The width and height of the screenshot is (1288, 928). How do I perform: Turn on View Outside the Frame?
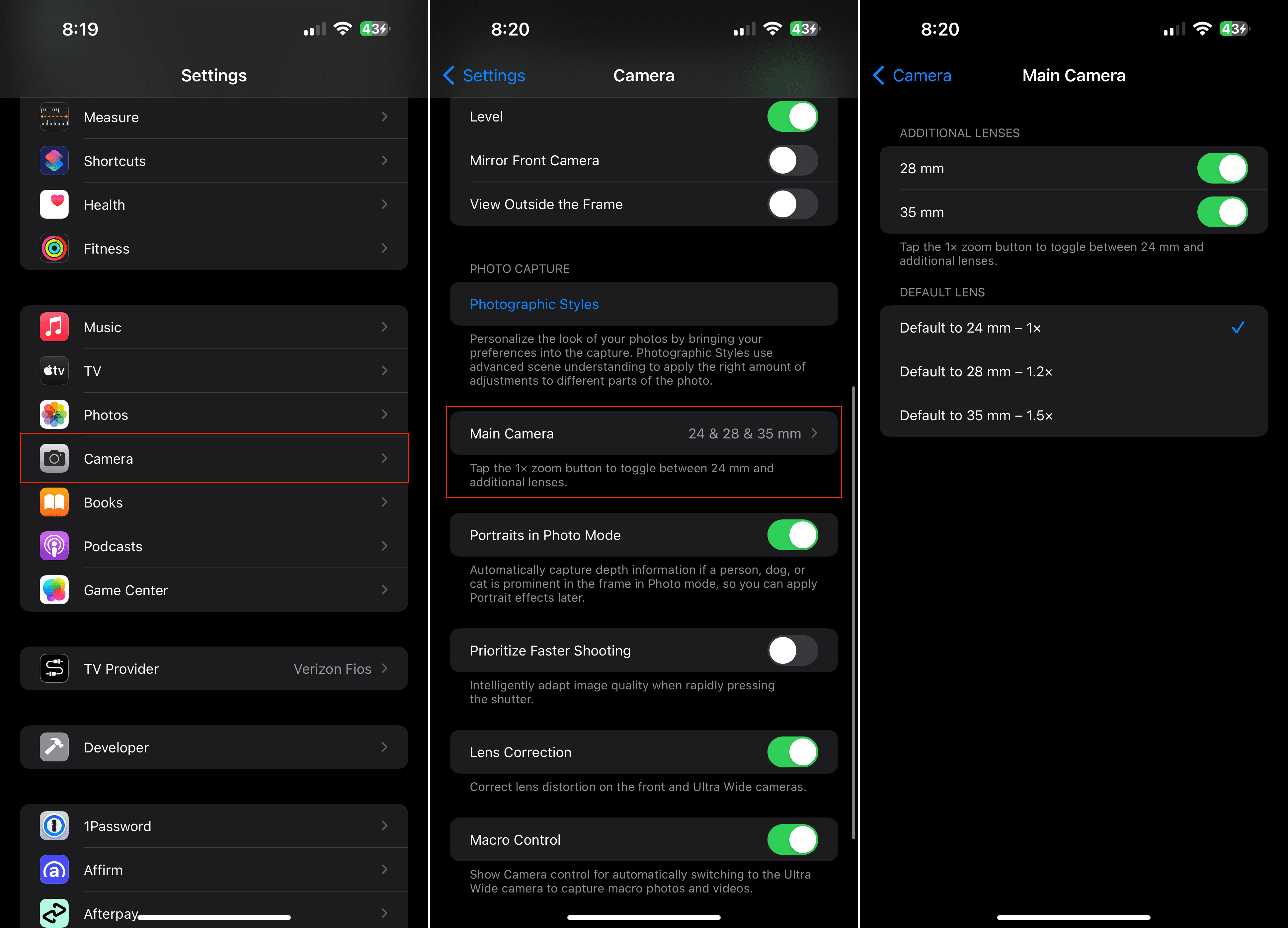coord(792,204)
